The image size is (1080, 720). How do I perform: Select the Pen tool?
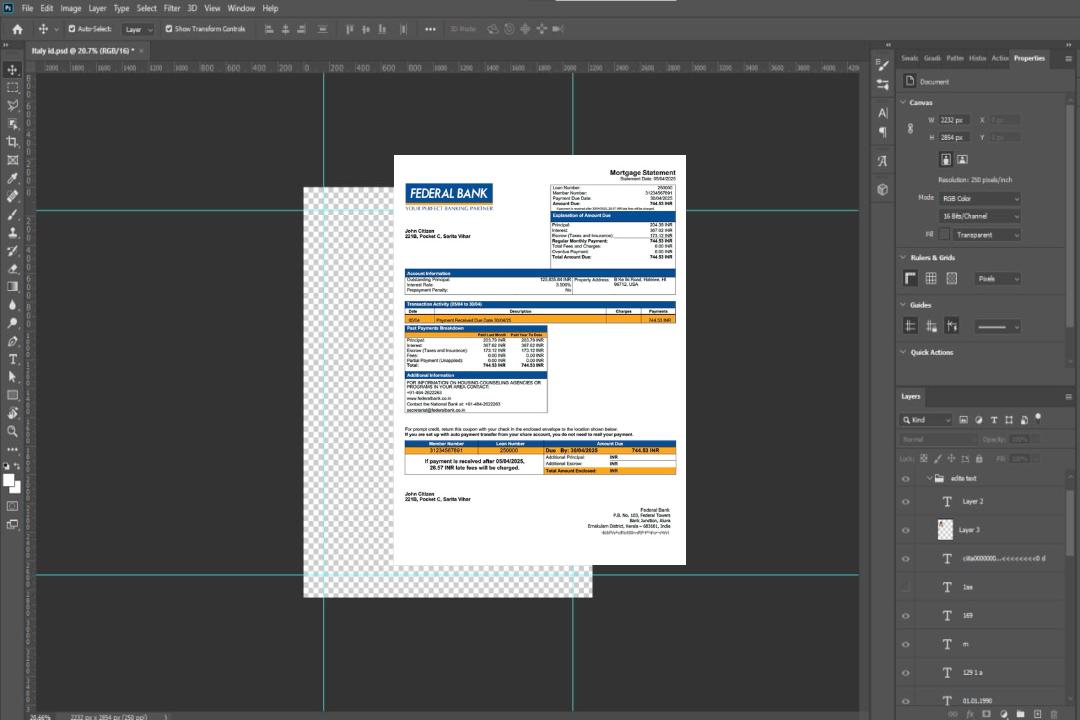pos(12,341)
